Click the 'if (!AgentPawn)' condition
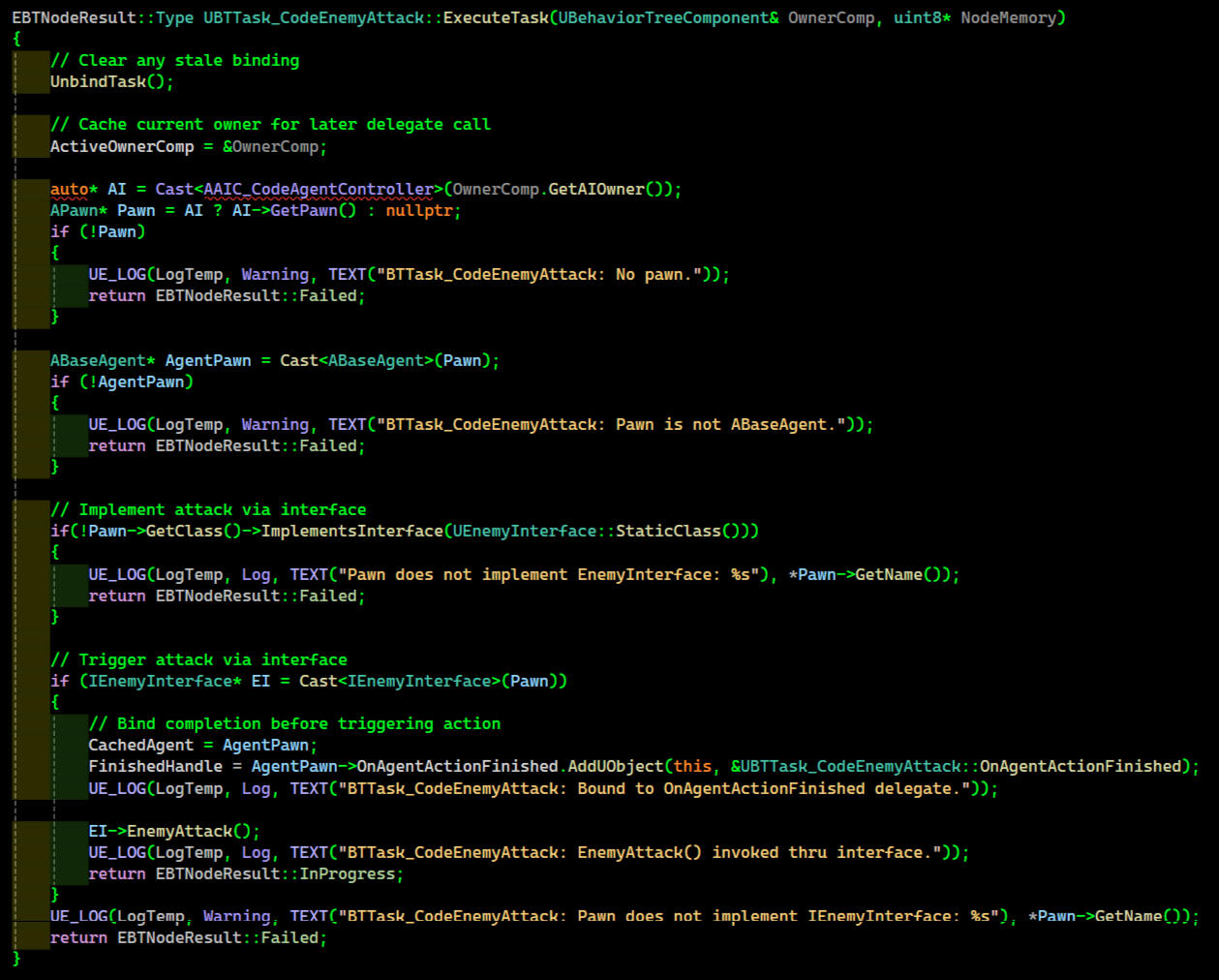Image resolution: width=1219 pixels, height=980 pixels. point(122,382)
